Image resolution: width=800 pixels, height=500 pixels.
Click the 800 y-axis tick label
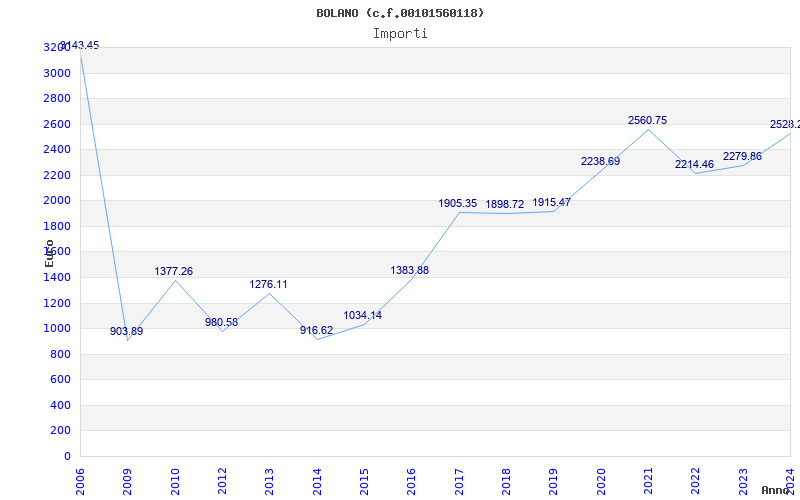pos(60,354)
